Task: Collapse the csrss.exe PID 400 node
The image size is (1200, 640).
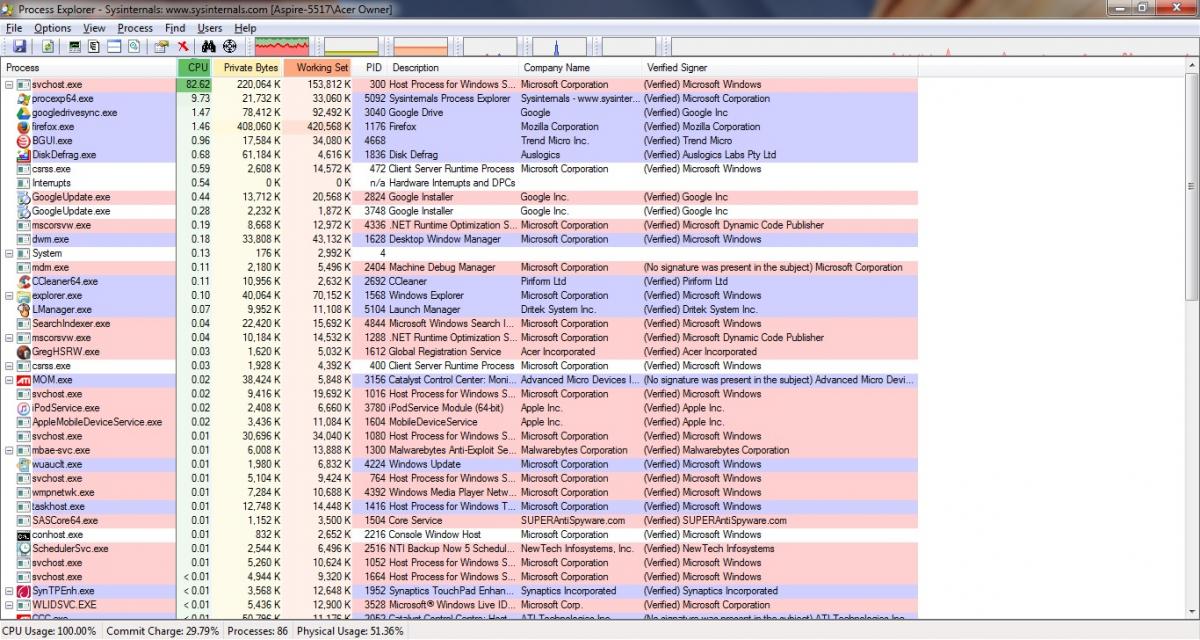Action: coord(10,366)
